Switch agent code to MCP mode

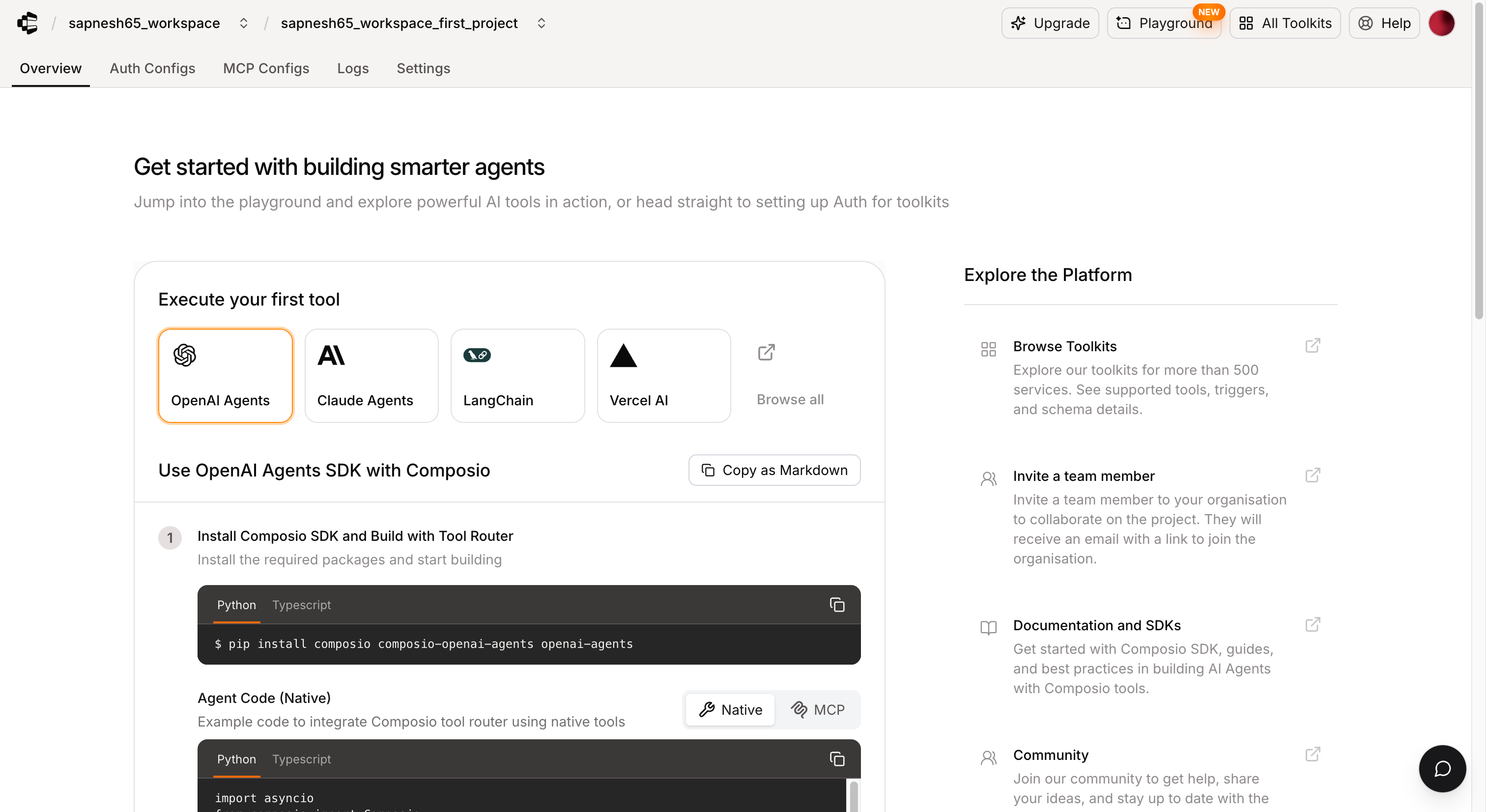point(817,709)
